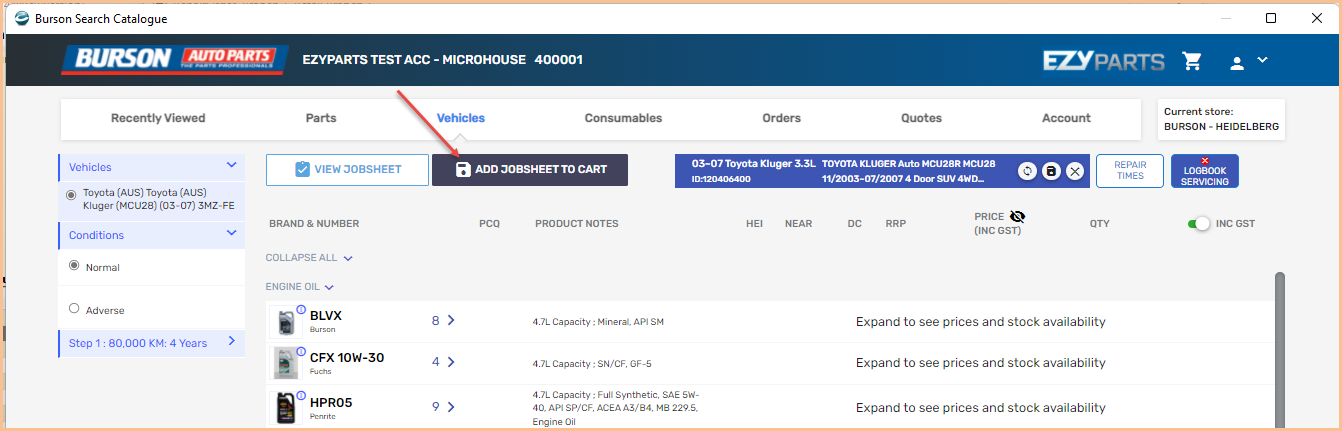The width and height of the screenshot is (1342, 431).
Task: Refresh the selected Toyota Kluger vehicle
Action: tap(1027, 171)
